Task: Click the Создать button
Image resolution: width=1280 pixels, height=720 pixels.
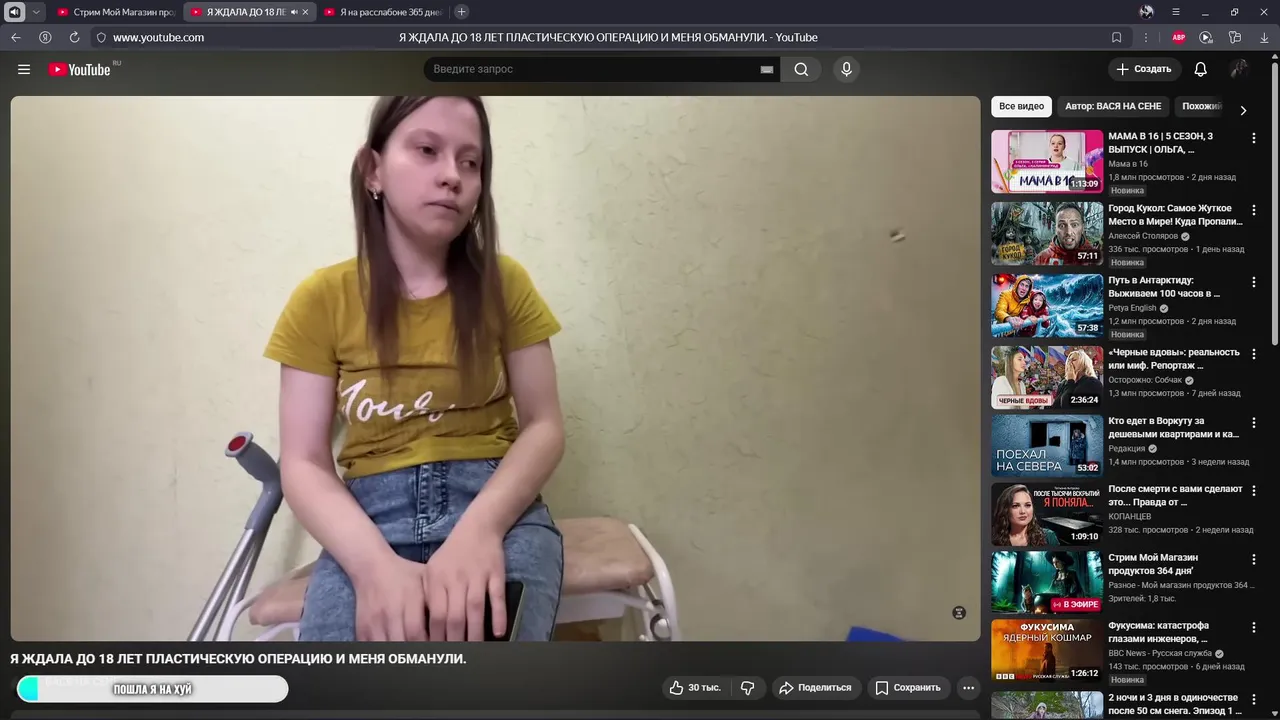Action: pyautogui.click(x=1144, y=69)
